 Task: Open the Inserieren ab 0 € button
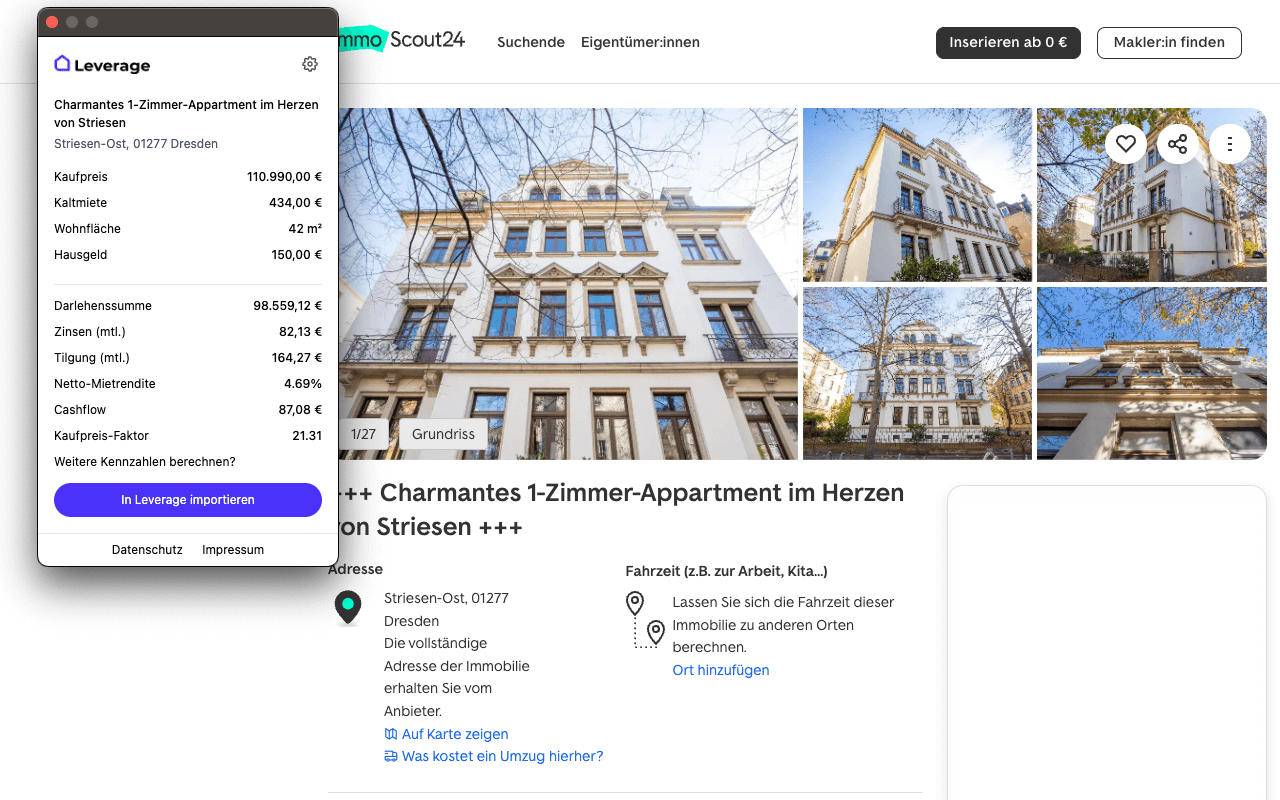[x=1008, y=42]
